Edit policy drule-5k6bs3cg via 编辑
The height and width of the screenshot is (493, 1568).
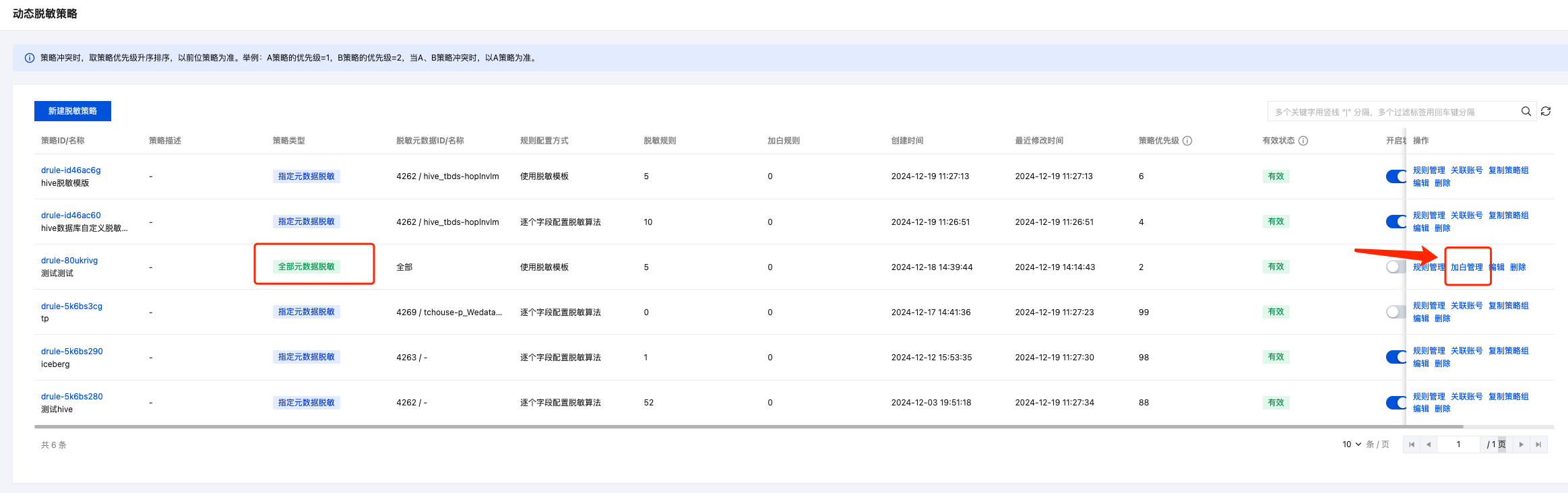[x=1421, y=319]
